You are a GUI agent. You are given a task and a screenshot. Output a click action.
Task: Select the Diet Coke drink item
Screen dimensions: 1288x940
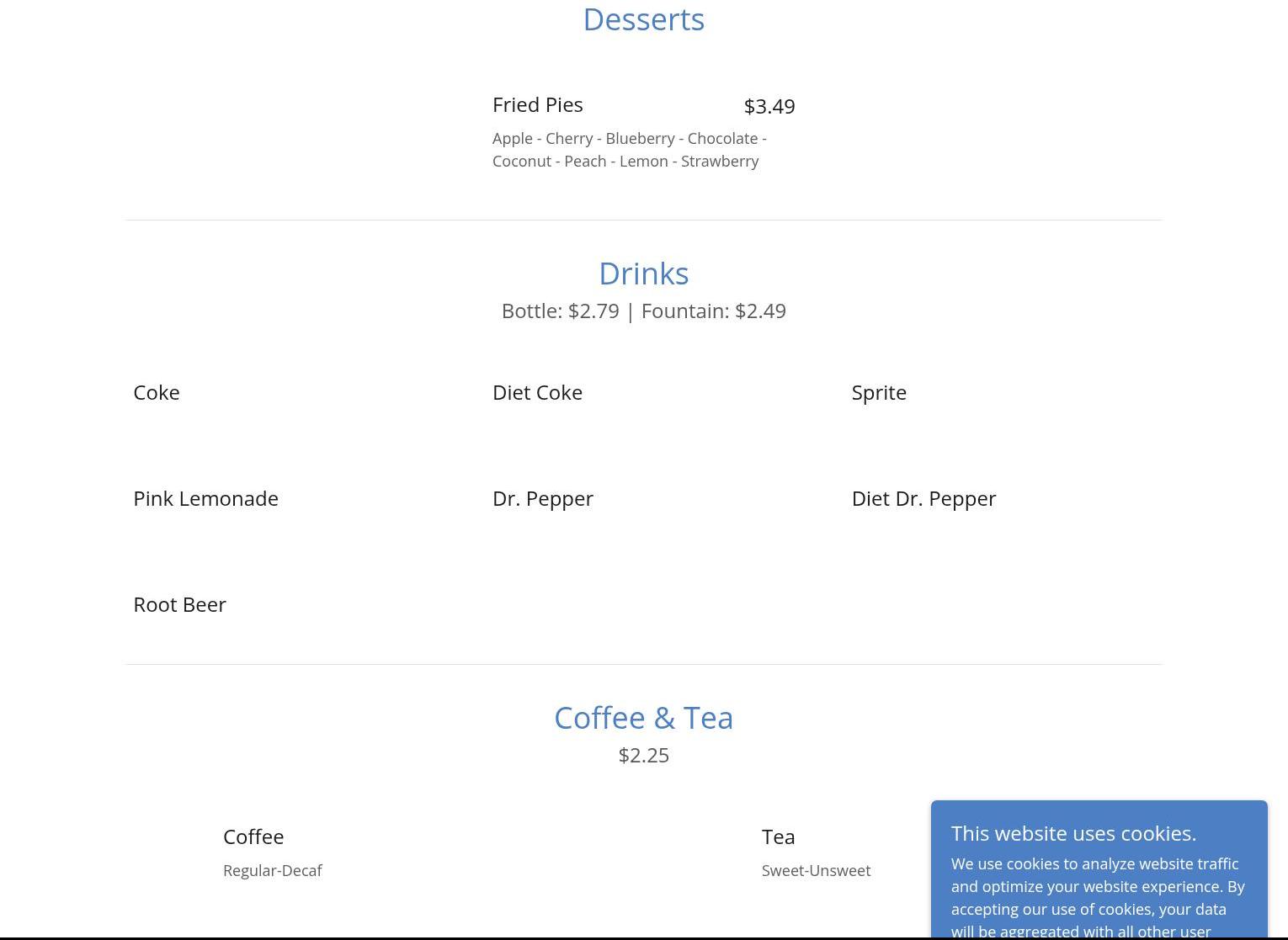537,393
